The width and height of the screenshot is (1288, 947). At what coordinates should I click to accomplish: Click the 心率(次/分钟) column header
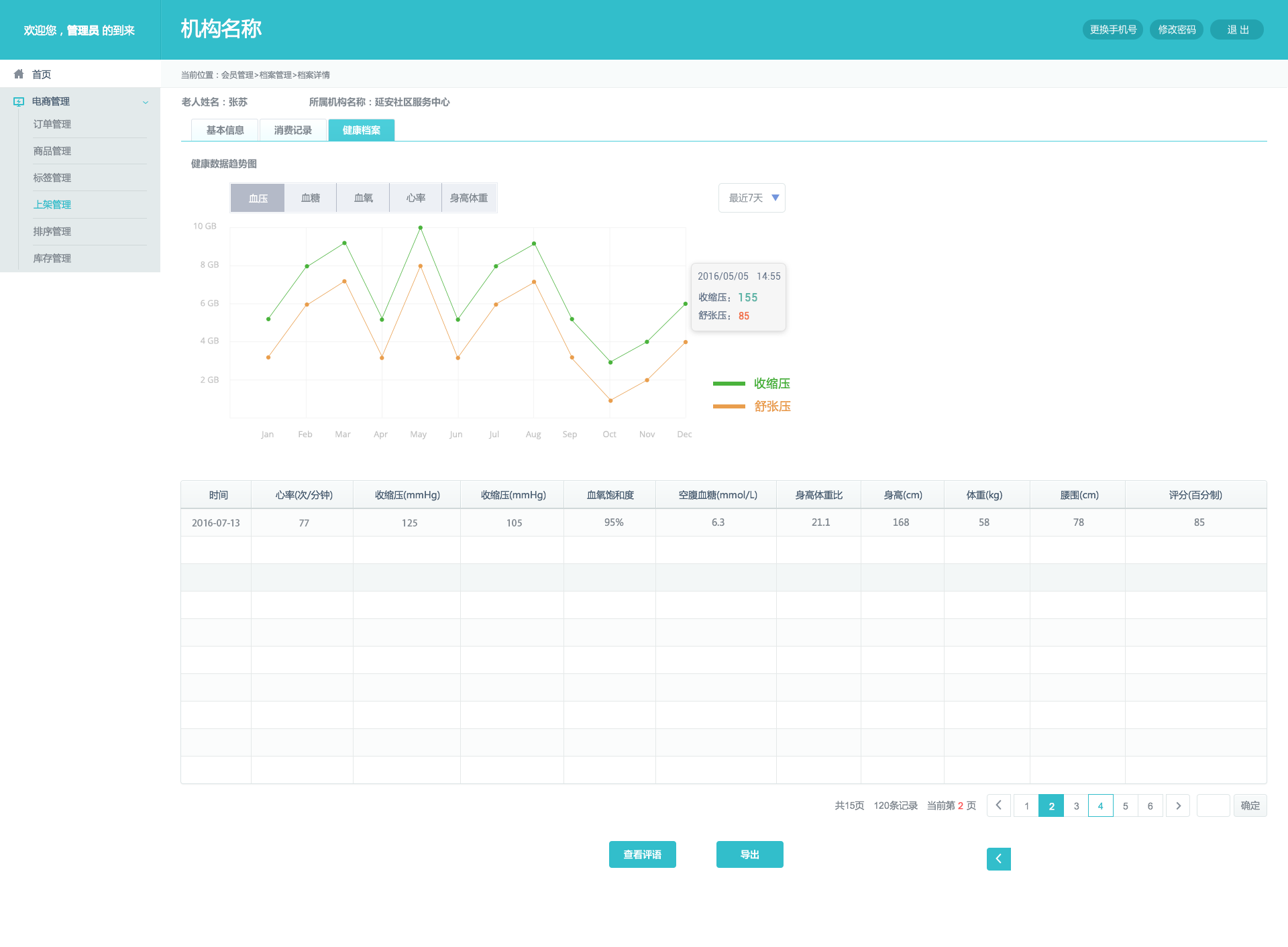click(303, 495)
